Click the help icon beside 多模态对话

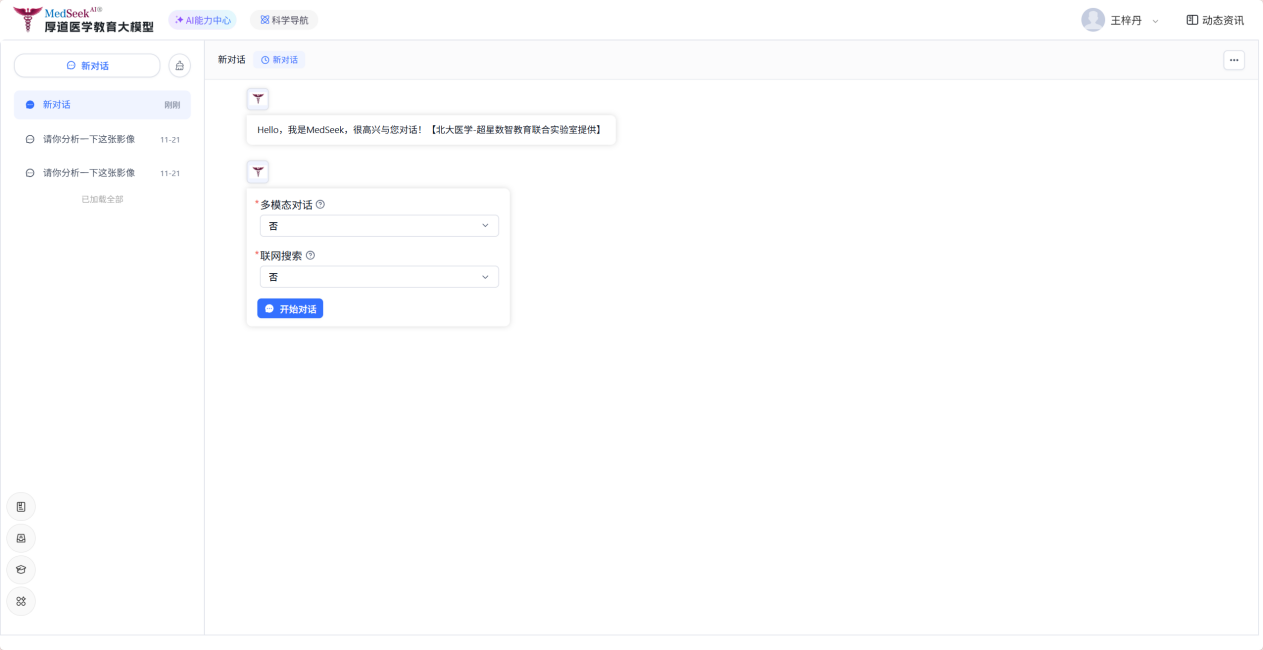point(320,205)
